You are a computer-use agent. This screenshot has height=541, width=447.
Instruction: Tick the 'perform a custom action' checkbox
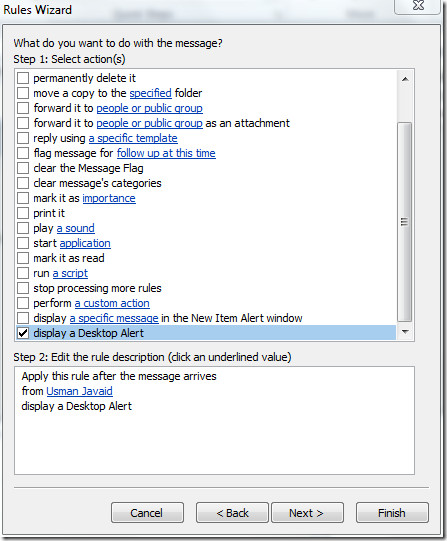coord(23,303)
